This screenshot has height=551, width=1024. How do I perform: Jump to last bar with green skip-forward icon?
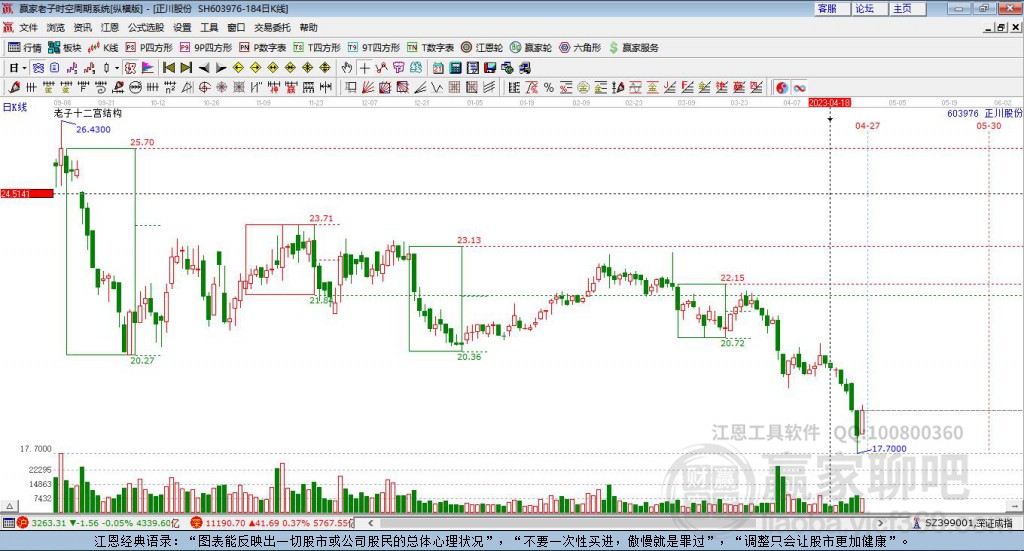click(x=186, y=68)
